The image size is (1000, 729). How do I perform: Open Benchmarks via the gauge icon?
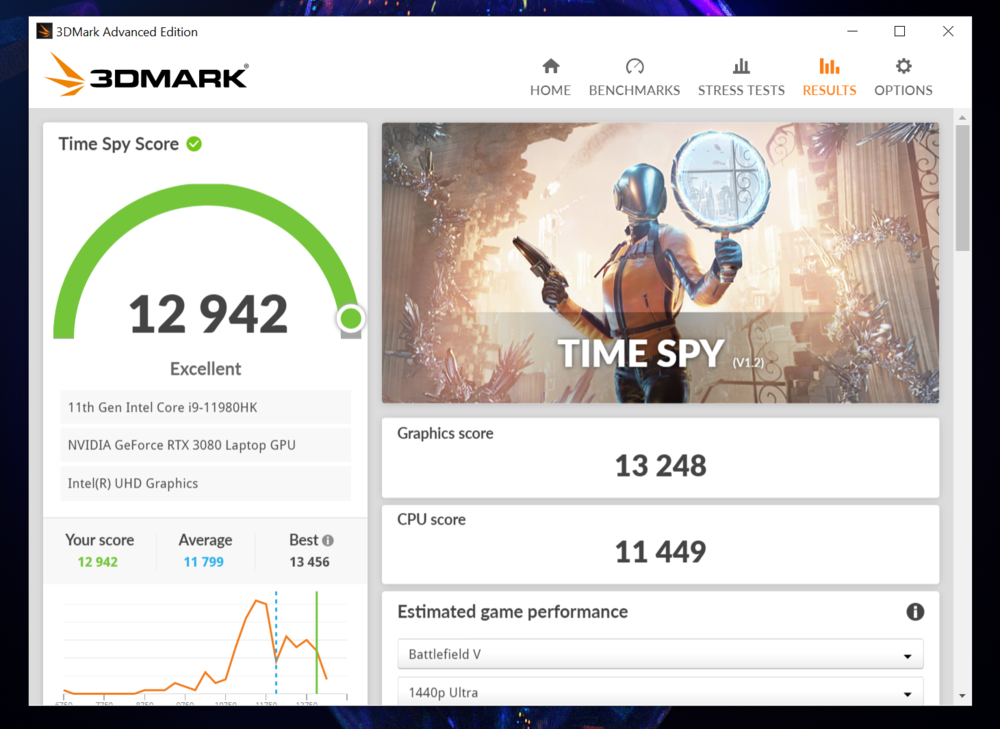[634, 66]
